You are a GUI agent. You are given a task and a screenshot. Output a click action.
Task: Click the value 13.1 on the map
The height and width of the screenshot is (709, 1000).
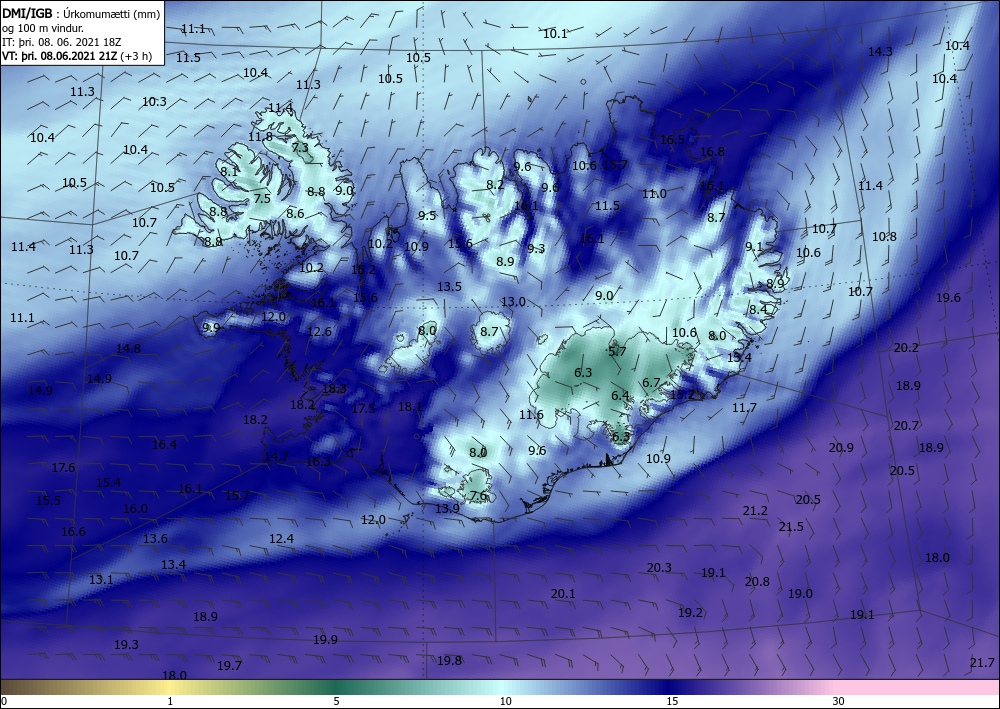[x=101, y=580]
